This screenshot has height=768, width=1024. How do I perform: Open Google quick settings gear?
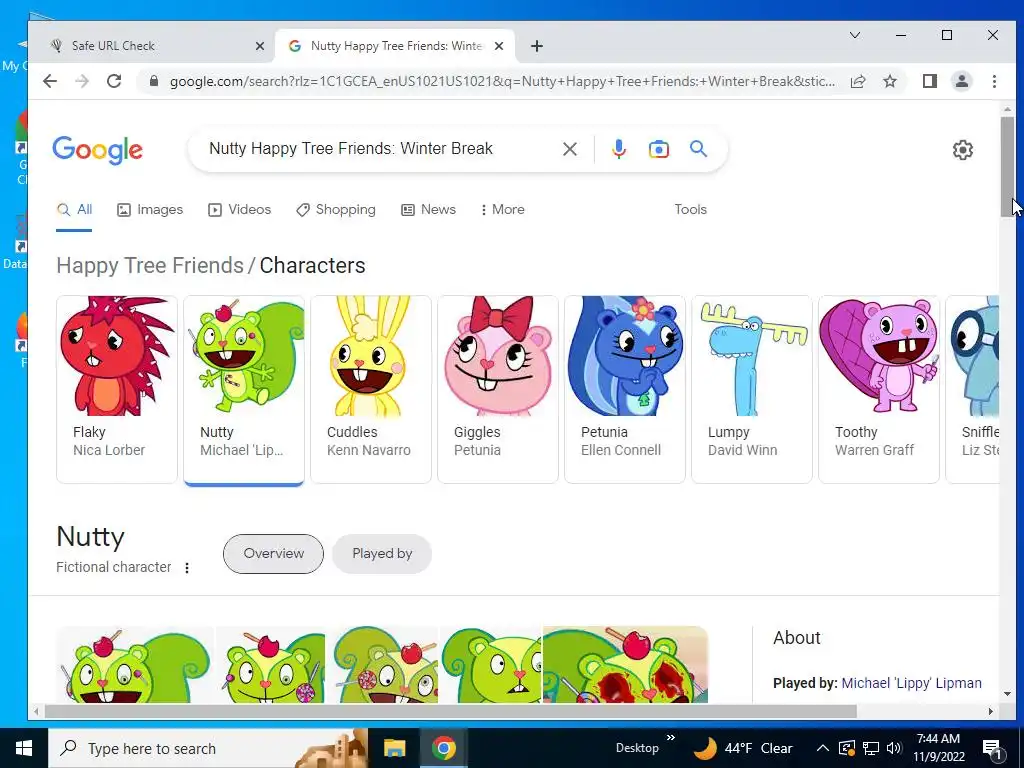(962, 150)
